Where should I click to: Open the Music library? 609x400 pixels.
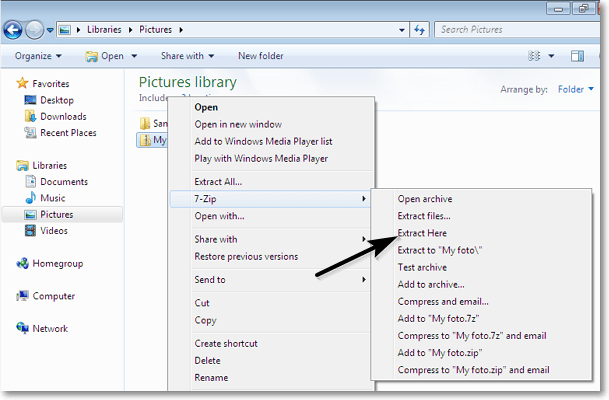click(x=52, y=198)
